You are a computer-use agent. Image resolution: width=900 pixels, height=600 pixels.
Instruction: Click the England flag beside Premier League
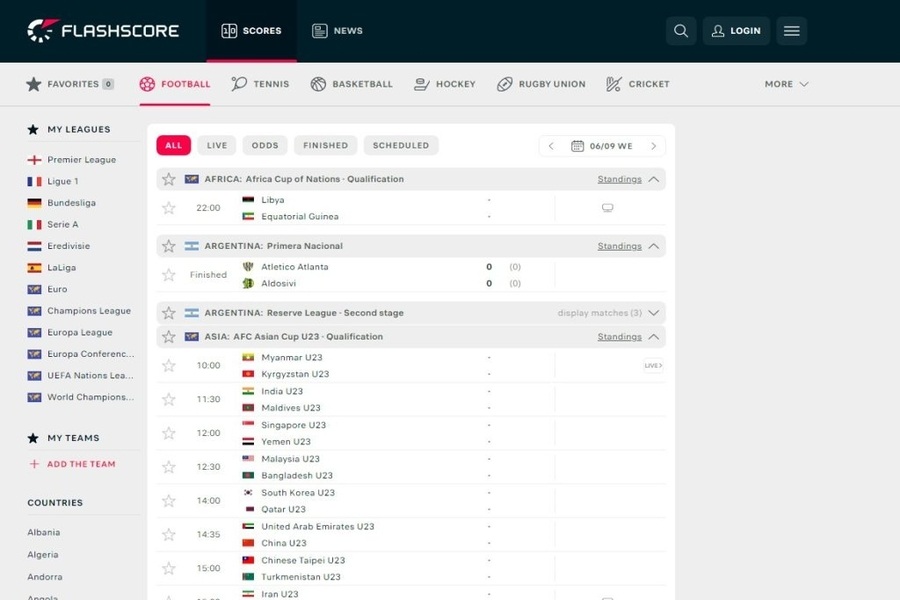tap(34, 160)
